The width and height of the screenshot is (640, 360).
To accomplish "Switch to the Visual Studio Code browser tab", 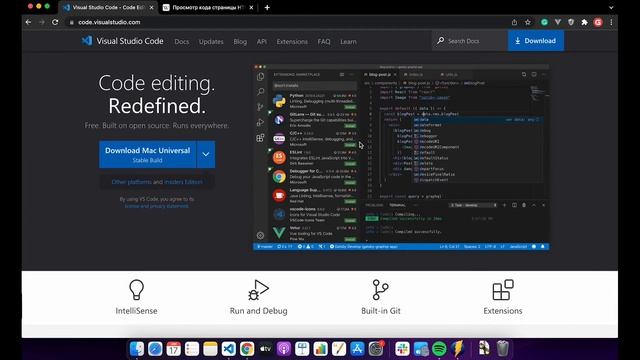I will coord(108,7).
